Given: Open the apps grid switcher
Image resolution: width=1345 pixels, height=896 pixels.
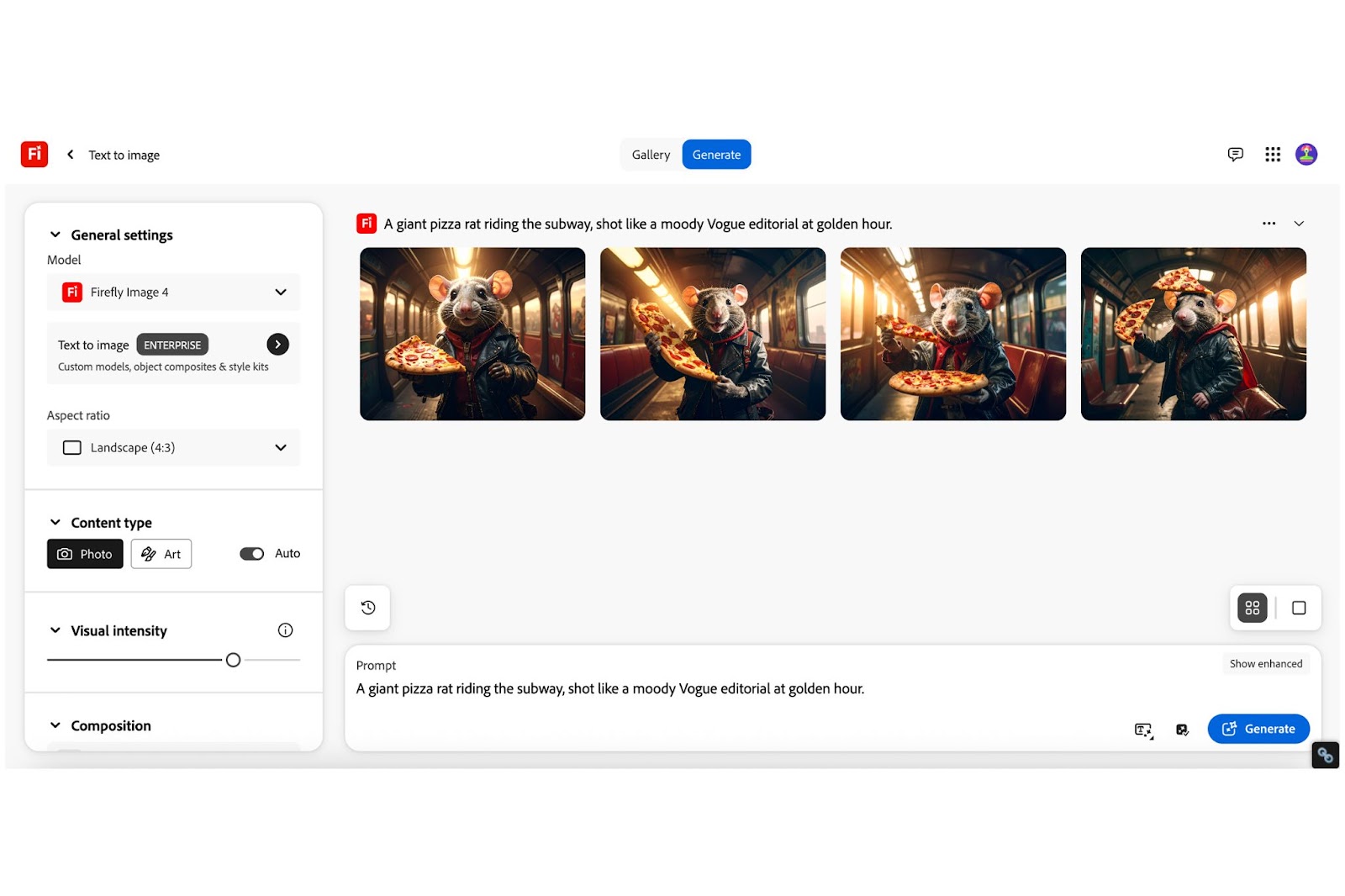Looking at the screenshot, I should pyautogui.click(x=1272, y=155).
